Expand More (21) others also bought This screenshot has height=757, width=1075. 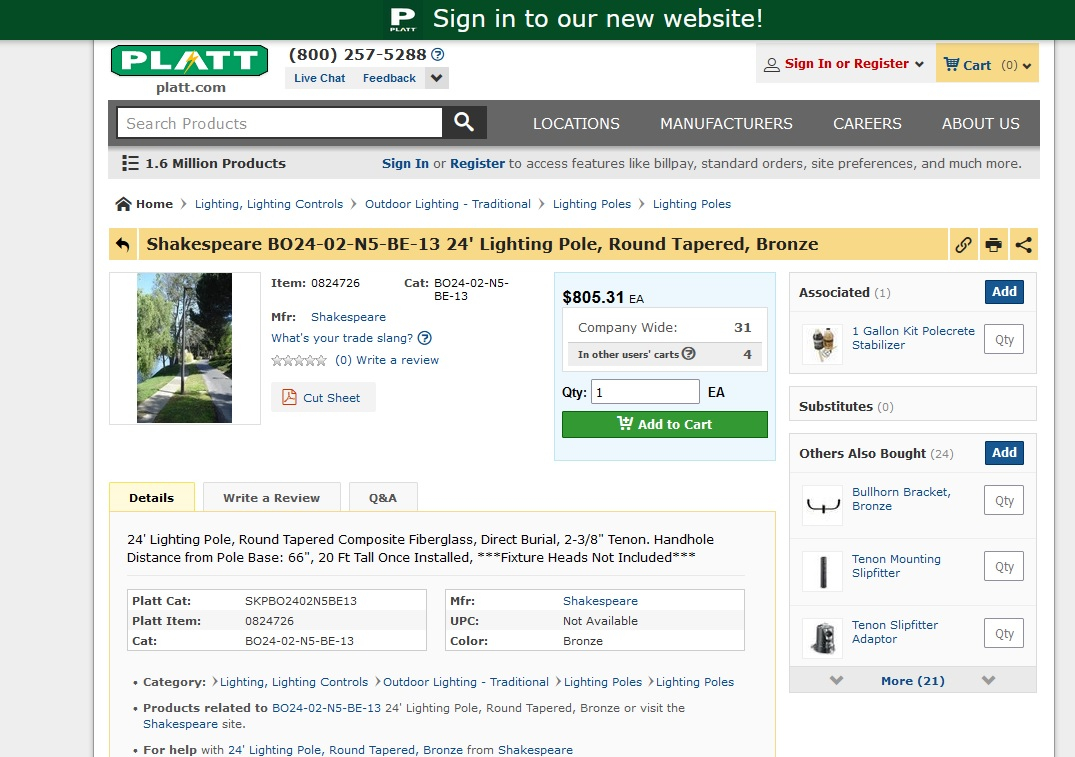913,680
